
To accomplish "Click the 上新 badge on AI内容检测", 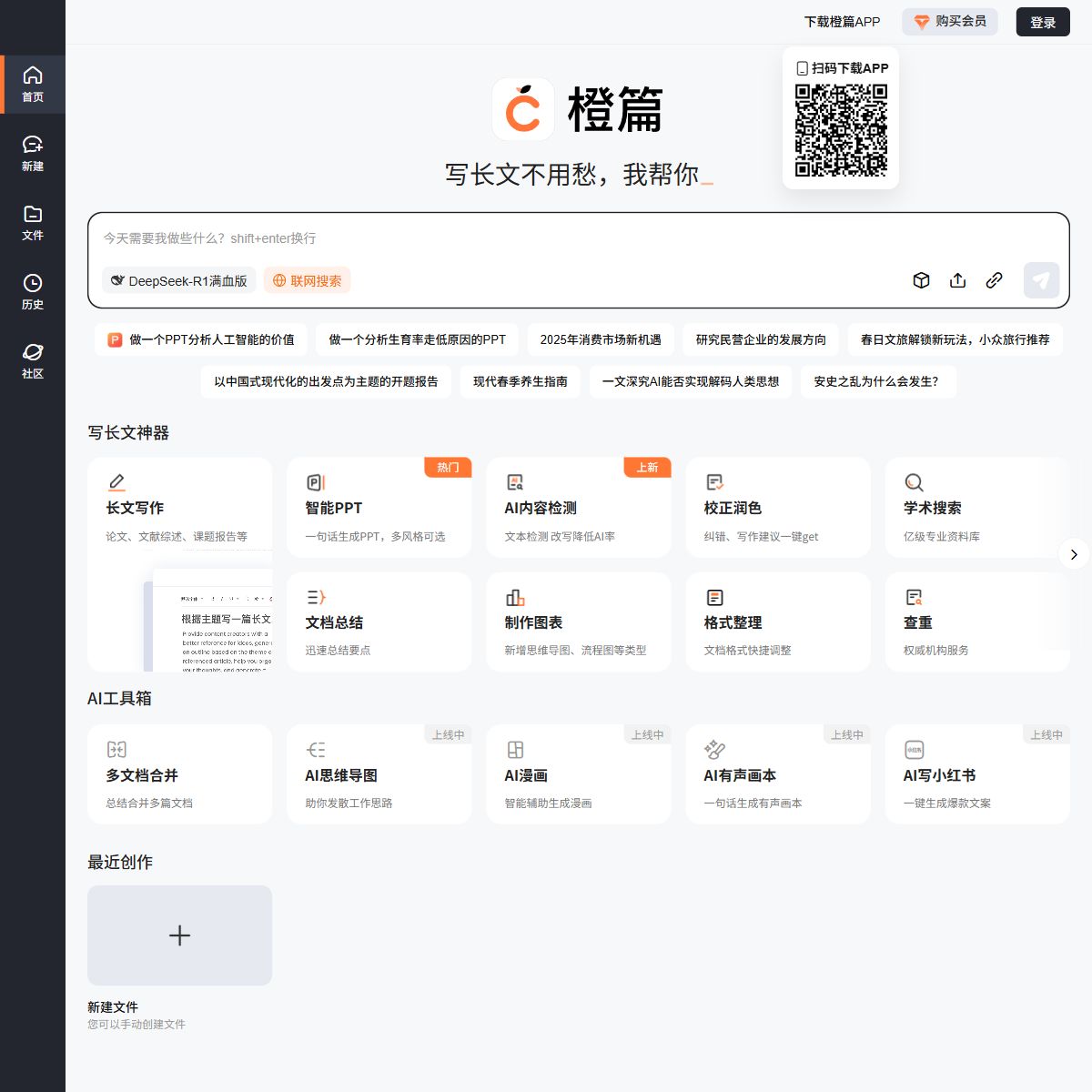I will (x=647, y=467).
